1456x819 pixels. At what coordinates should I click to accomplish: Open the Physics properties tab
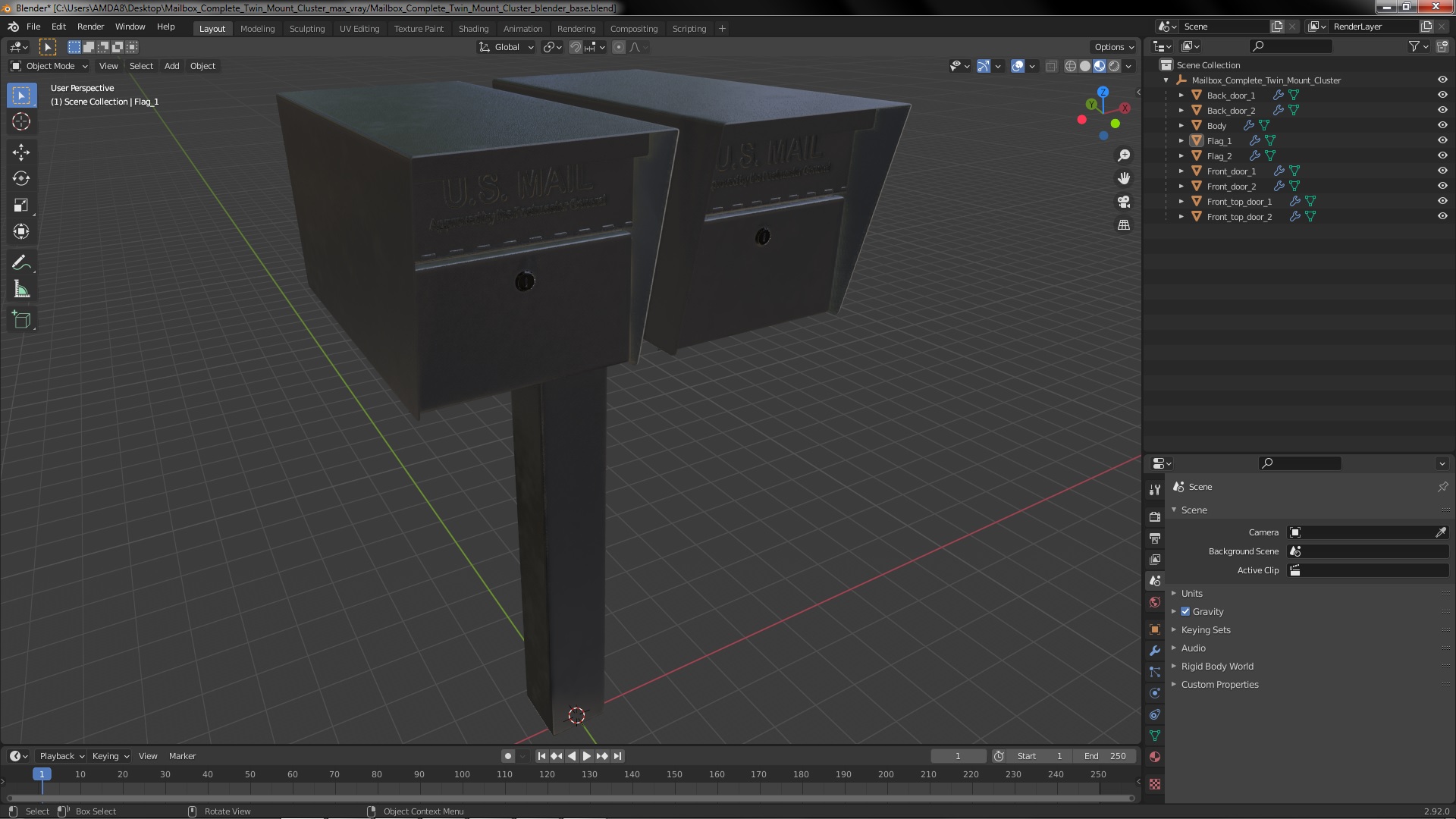click(1155, 693)
